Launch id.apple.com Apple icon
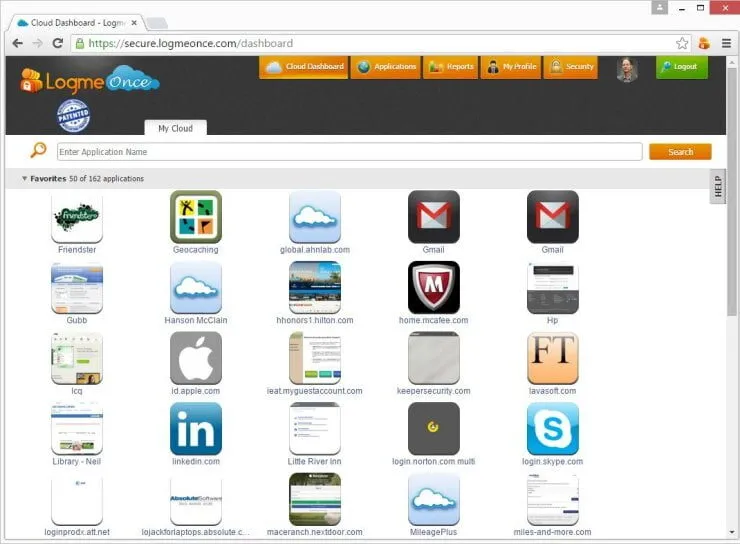The image size is (740, 544). [x=196, y=359]
